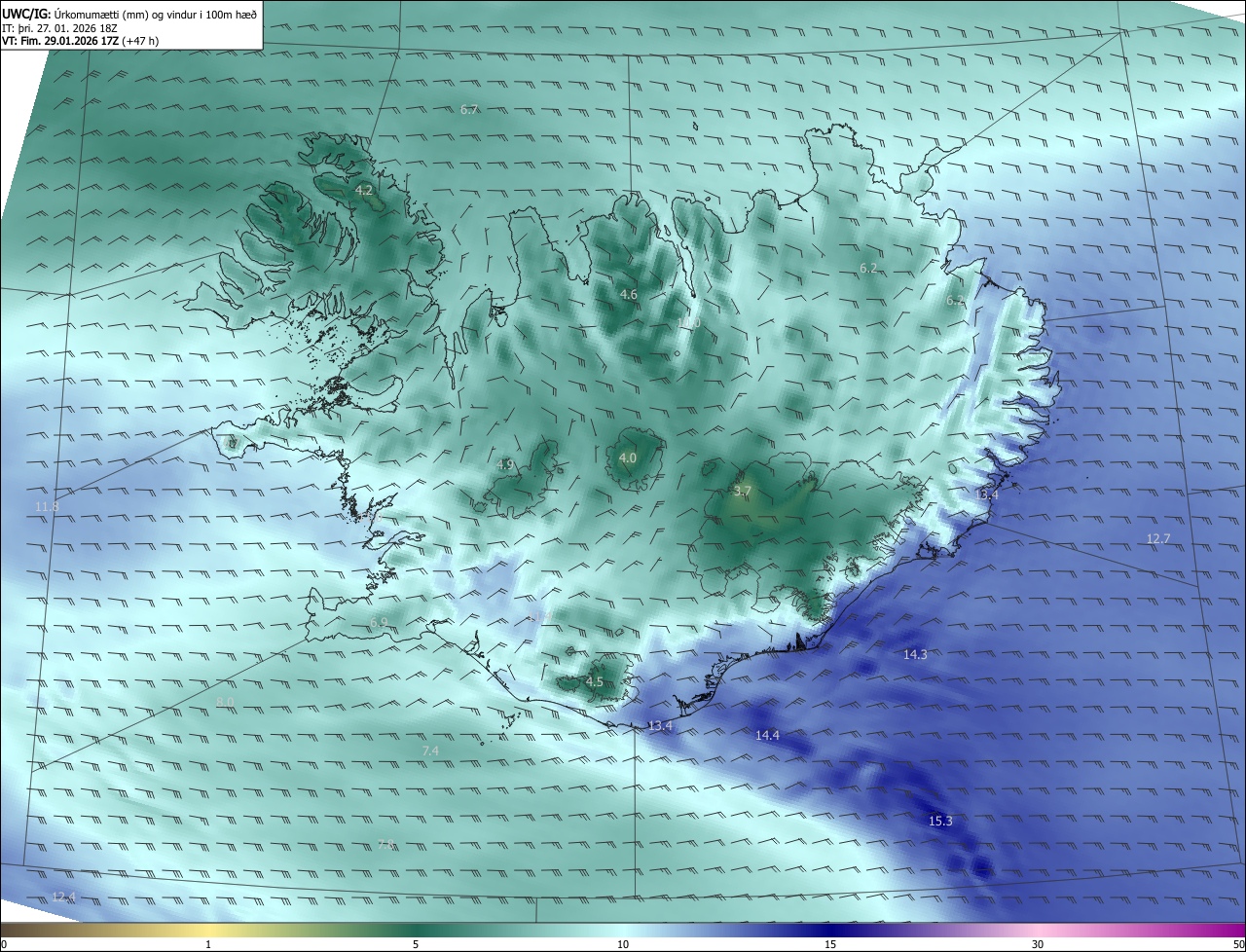Select the 6.7 value label
The height and width of the screenshot is (952, 1246).
(x=469, y=110)
